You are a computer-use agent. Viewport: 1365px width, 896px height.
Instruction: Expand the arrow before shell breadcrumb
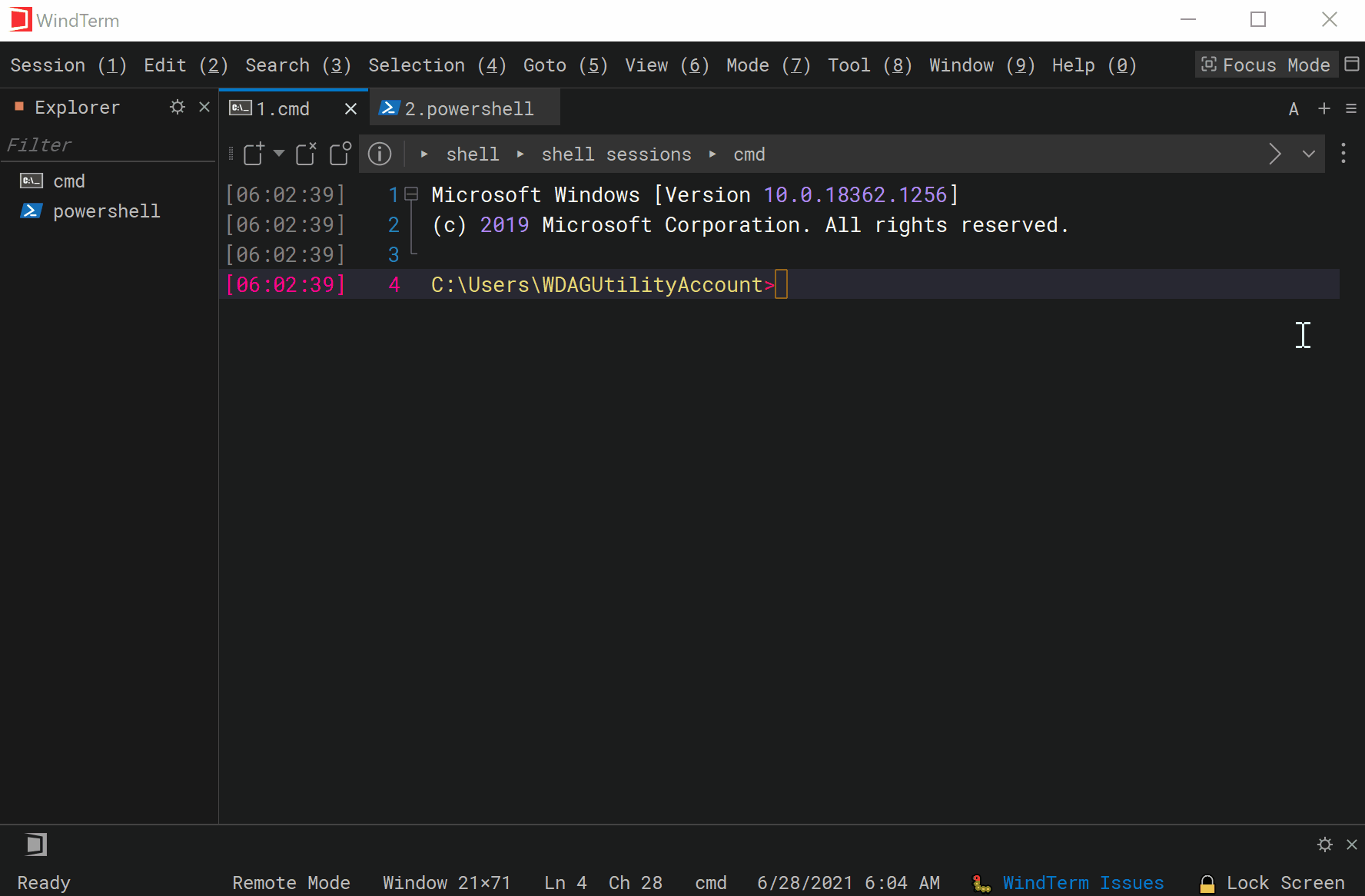tap(424, 154)
